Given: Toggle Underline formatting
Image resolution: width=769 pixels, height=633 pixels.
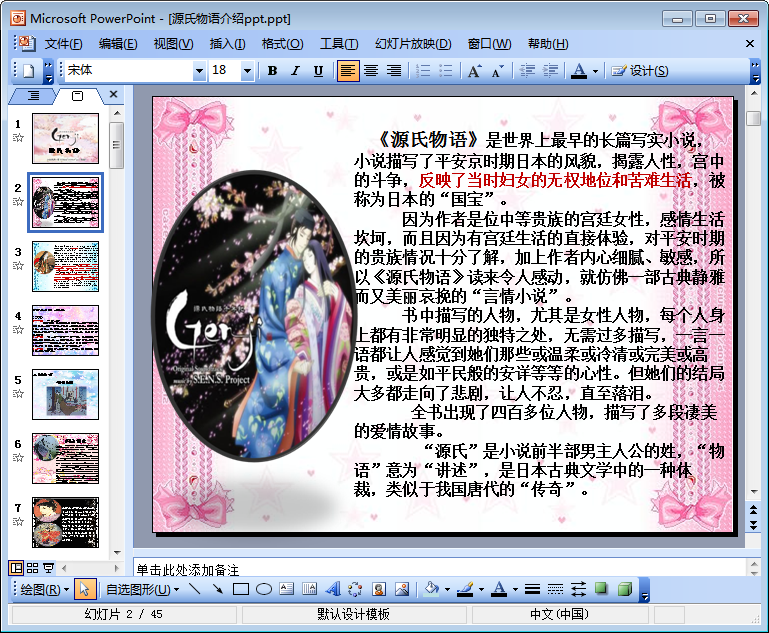Looking at the screenshot, I should pyautogui.click(x=318, y=71).
